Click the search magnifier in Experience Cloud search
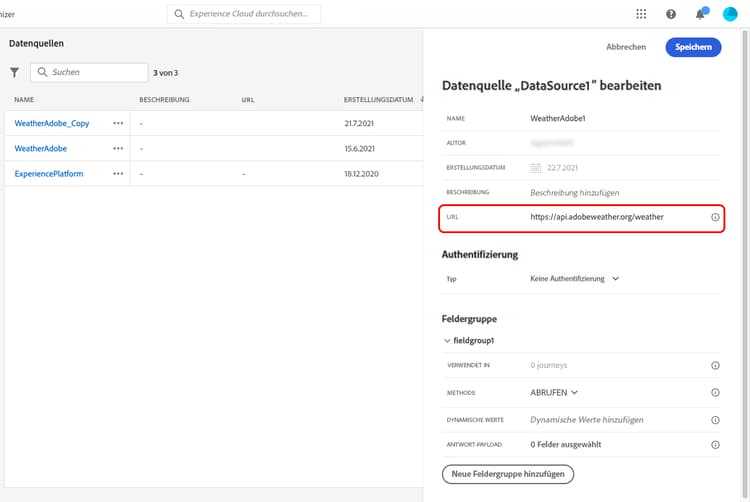Screen dimensions: 750x502 point(179,14)
